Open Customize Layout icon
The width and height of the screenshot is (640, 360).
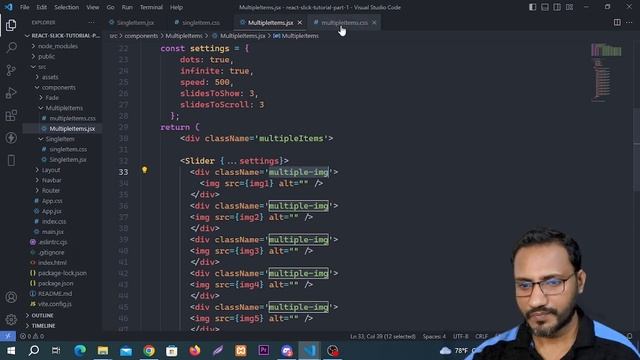coord(569,7)
